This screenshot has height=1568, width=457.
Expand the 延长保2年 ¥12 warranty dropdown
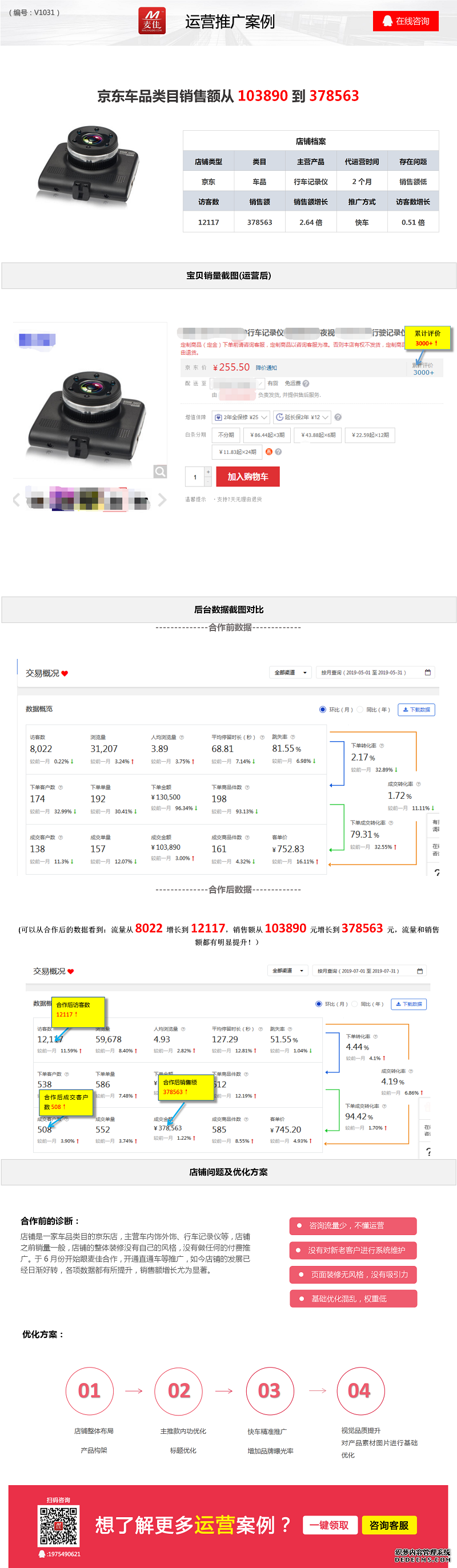tap(302, 417)
